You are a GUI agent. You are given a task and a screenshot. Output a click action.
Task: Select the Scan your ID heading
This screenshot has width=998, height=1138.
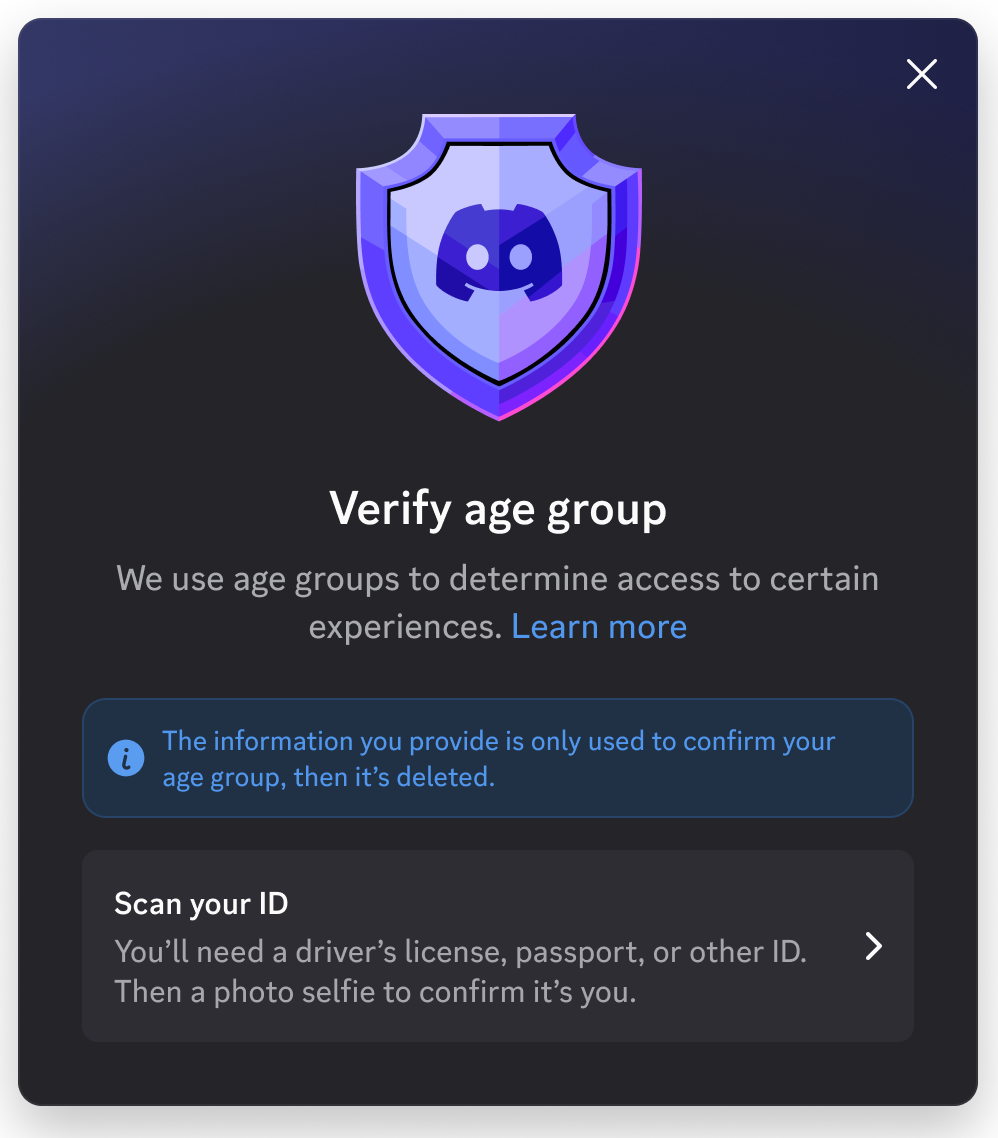[201, 904]
